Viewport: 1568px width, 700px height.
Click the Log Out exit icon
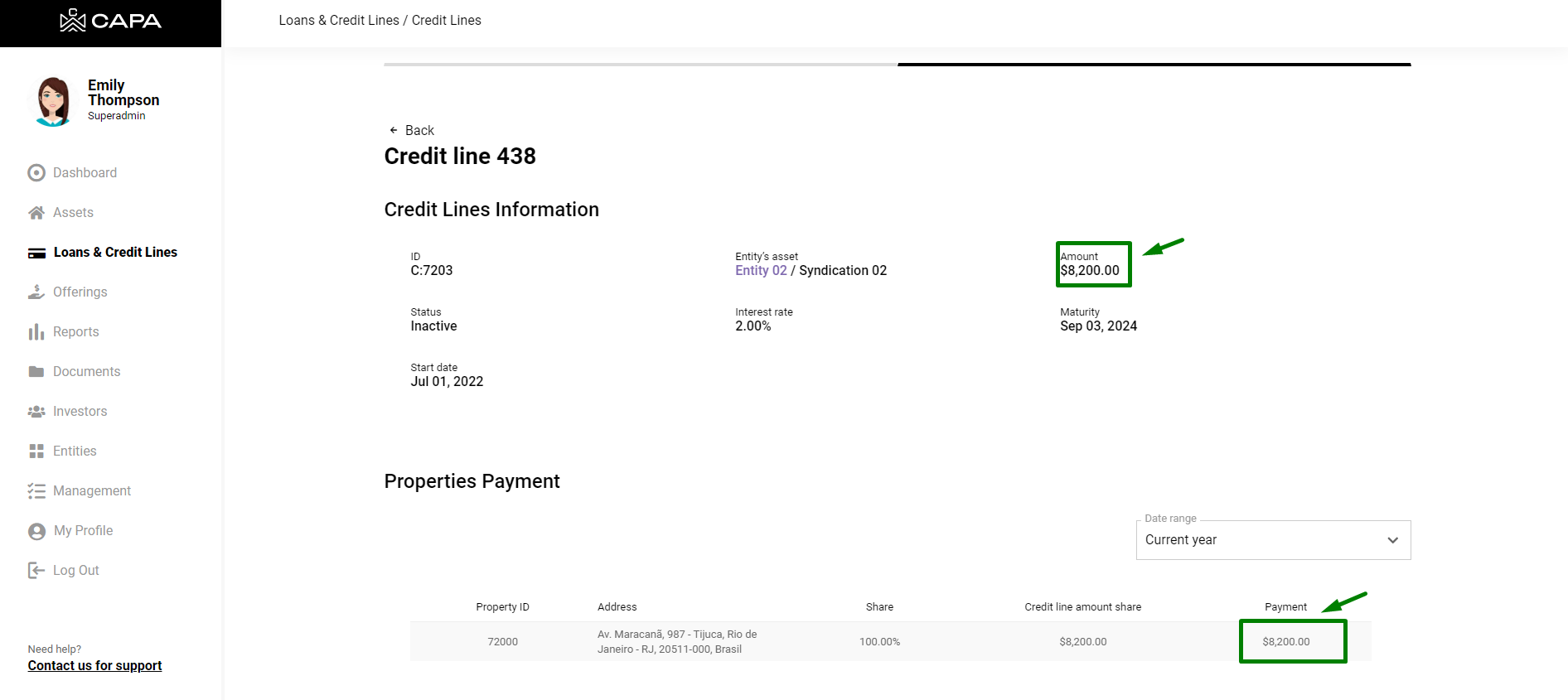pos(36,570)
